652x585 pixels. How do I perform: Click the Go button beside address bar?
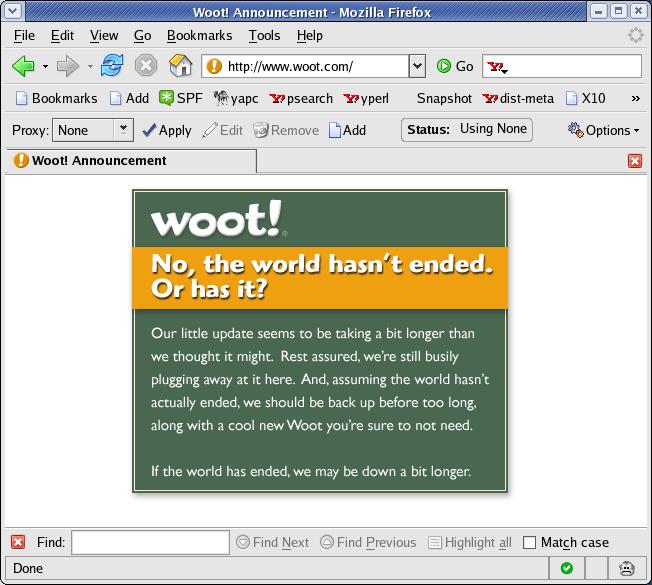pyautogui.click(x=455, y=66)
